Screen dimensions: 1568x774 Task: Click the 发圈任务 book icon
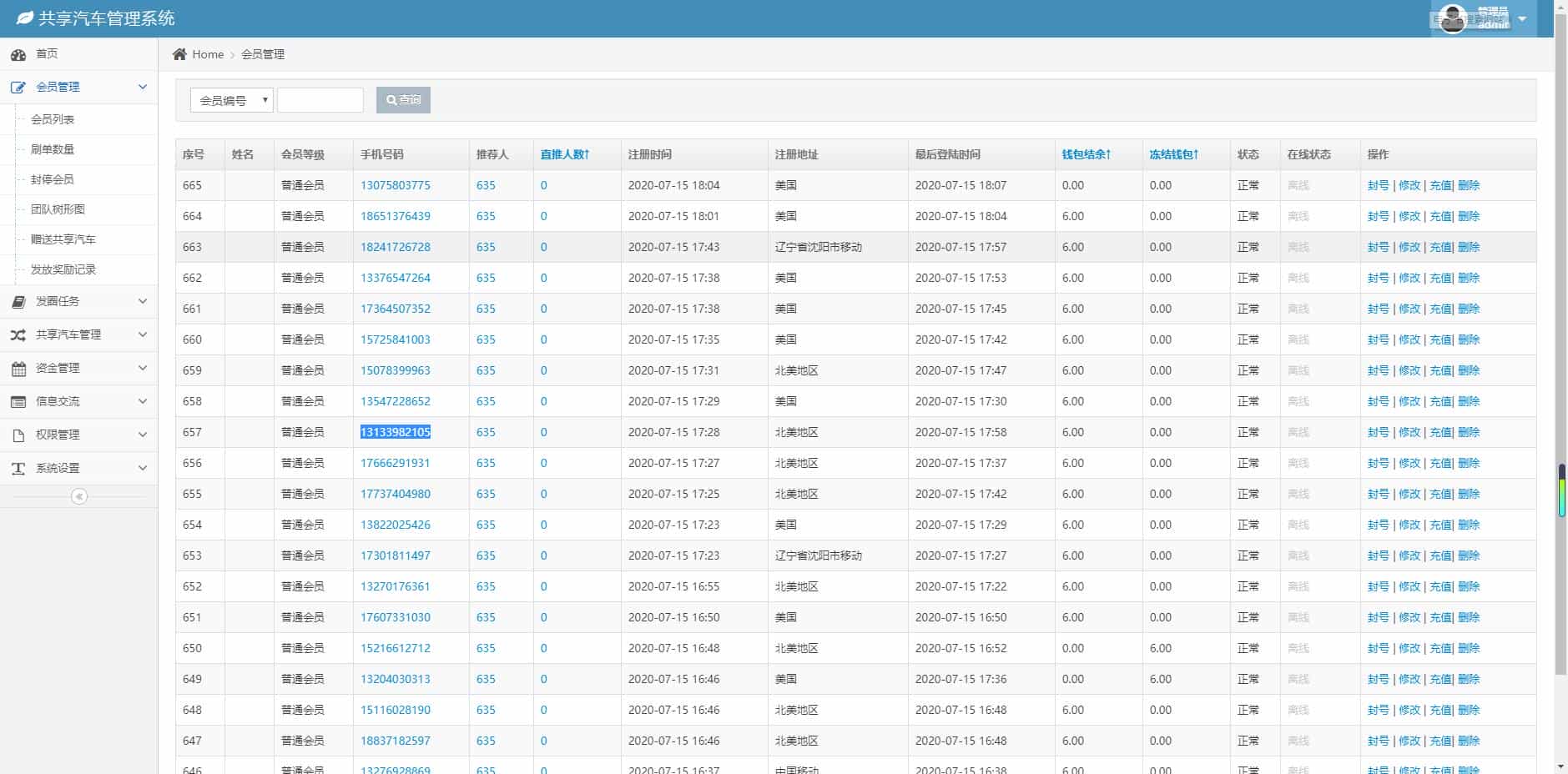pos(18,301)
